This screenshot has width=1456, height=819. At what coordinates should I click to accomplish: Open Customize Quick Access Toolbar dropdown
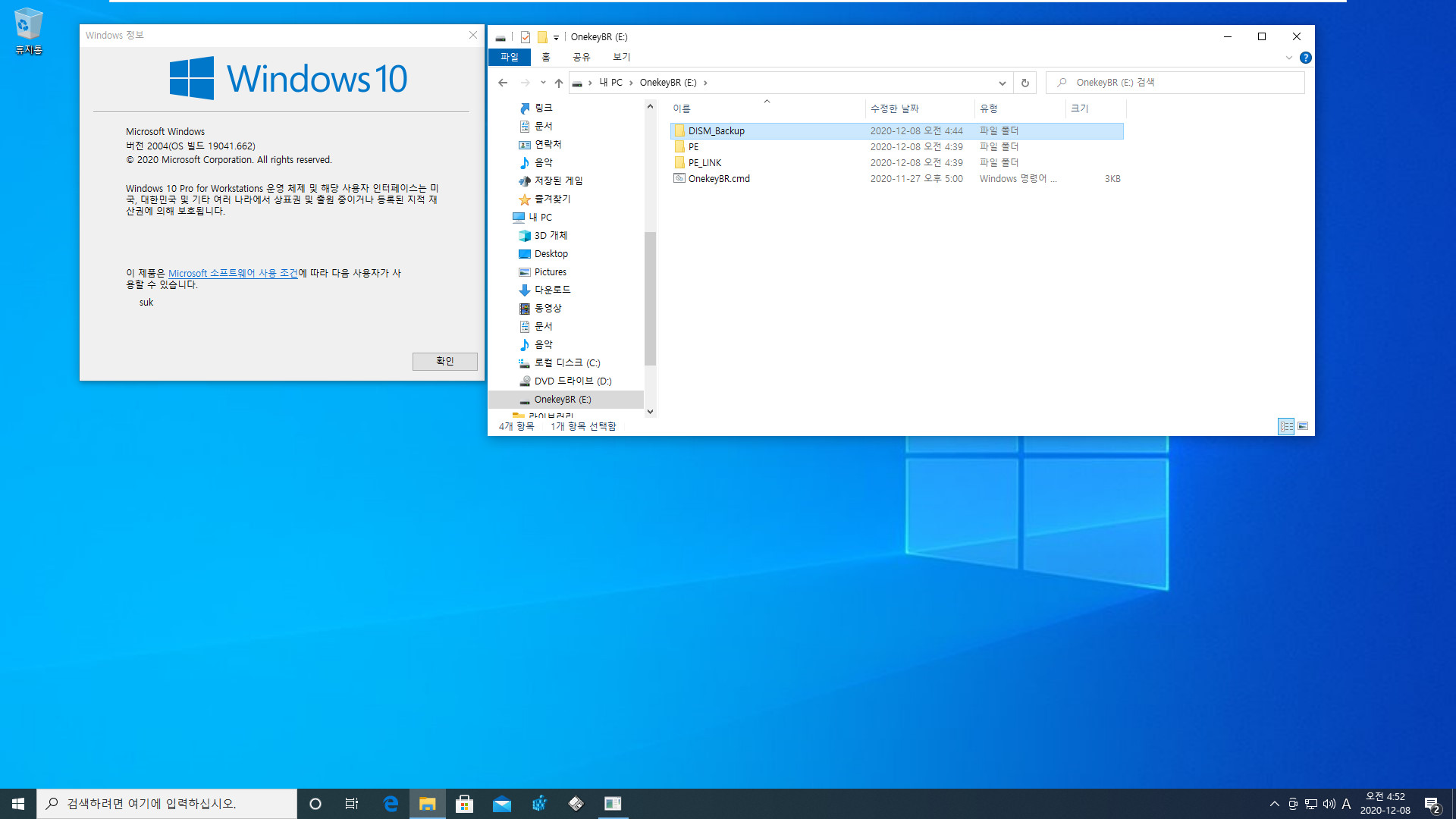coord(556,37)
